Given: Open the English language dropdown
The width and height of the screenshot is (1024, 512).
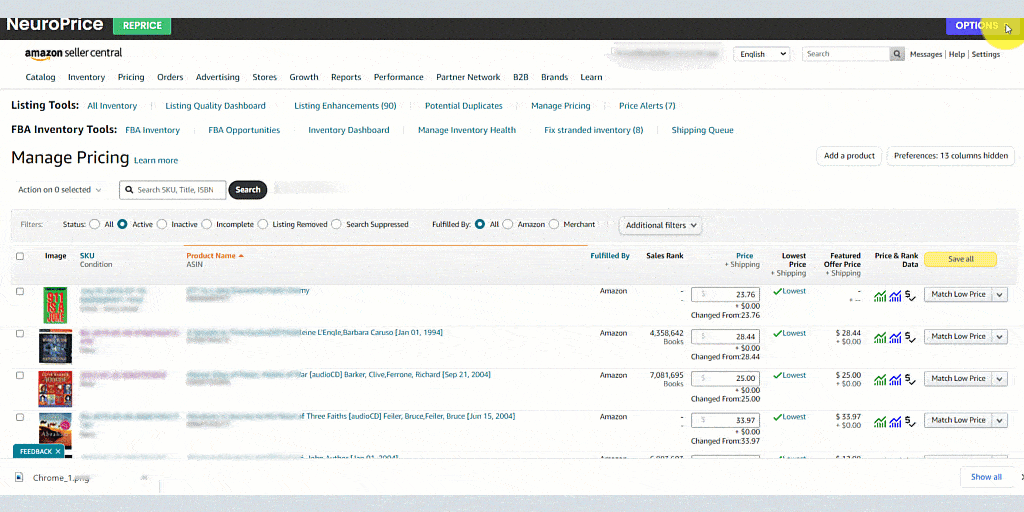Looking at the screenshot, I should tap(762, 54).
